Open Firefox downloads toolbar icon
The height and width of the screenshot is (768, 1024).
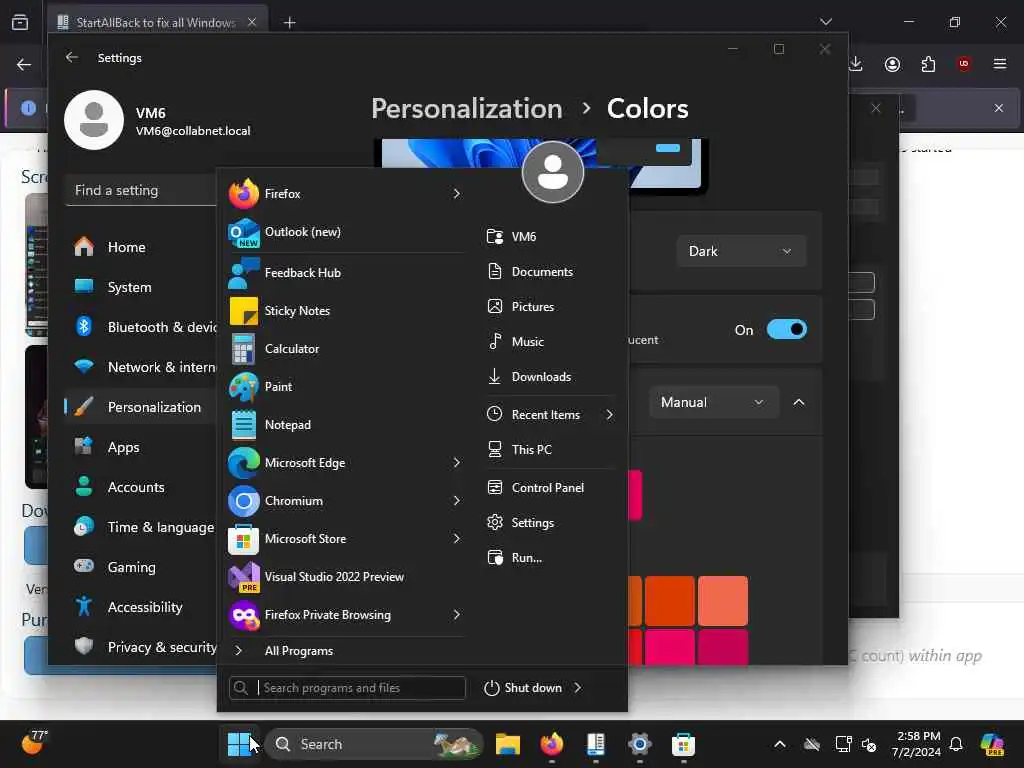pyautogui.click(x=856, y=64)
